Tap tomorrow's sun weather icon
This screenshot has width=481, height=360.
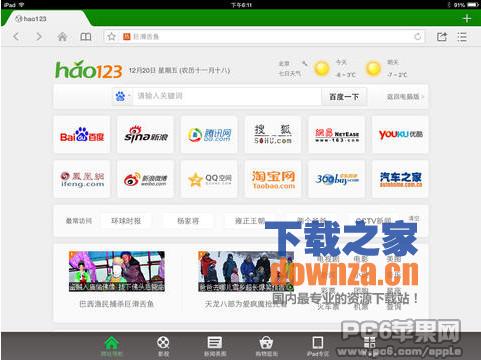(373, 69)
